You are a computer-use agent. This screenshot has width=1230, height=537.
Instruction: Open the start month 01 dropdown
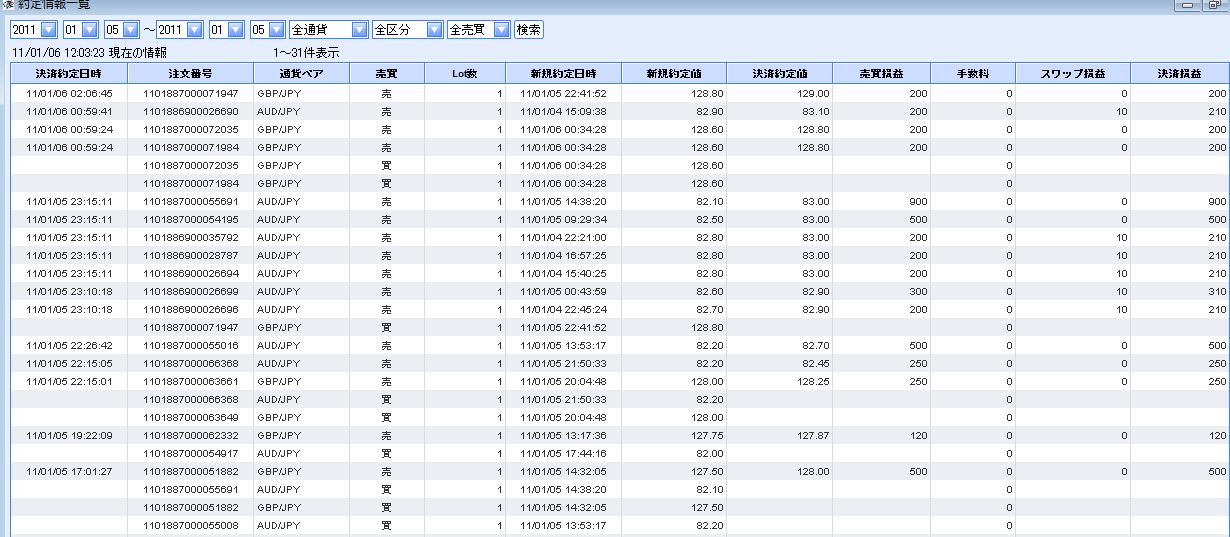coord(79,30)
